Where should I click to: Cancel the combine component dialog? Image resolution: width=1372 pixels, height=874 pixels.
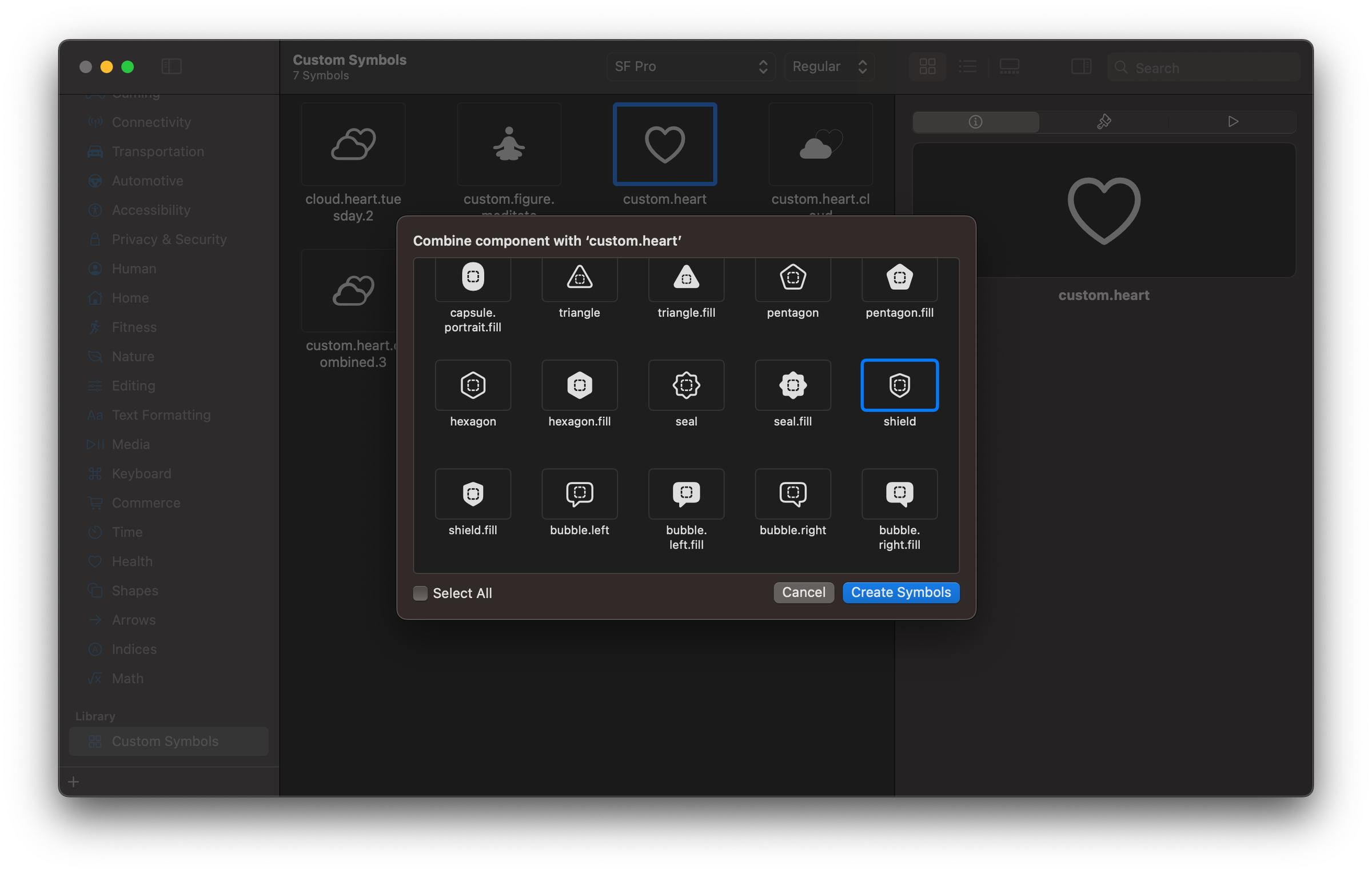803,592
